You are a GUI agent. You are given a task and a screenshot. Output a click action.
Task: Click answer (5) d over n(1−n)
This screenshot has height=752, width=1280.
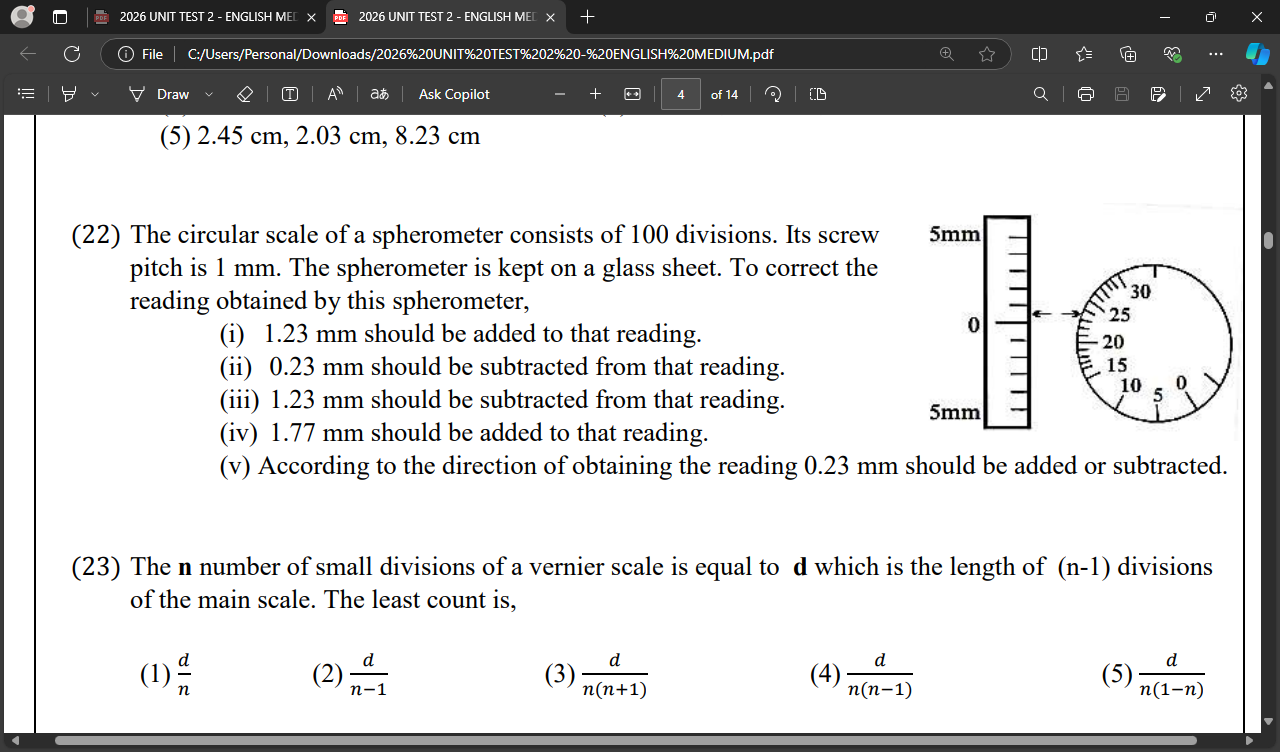click(1153, 675)
